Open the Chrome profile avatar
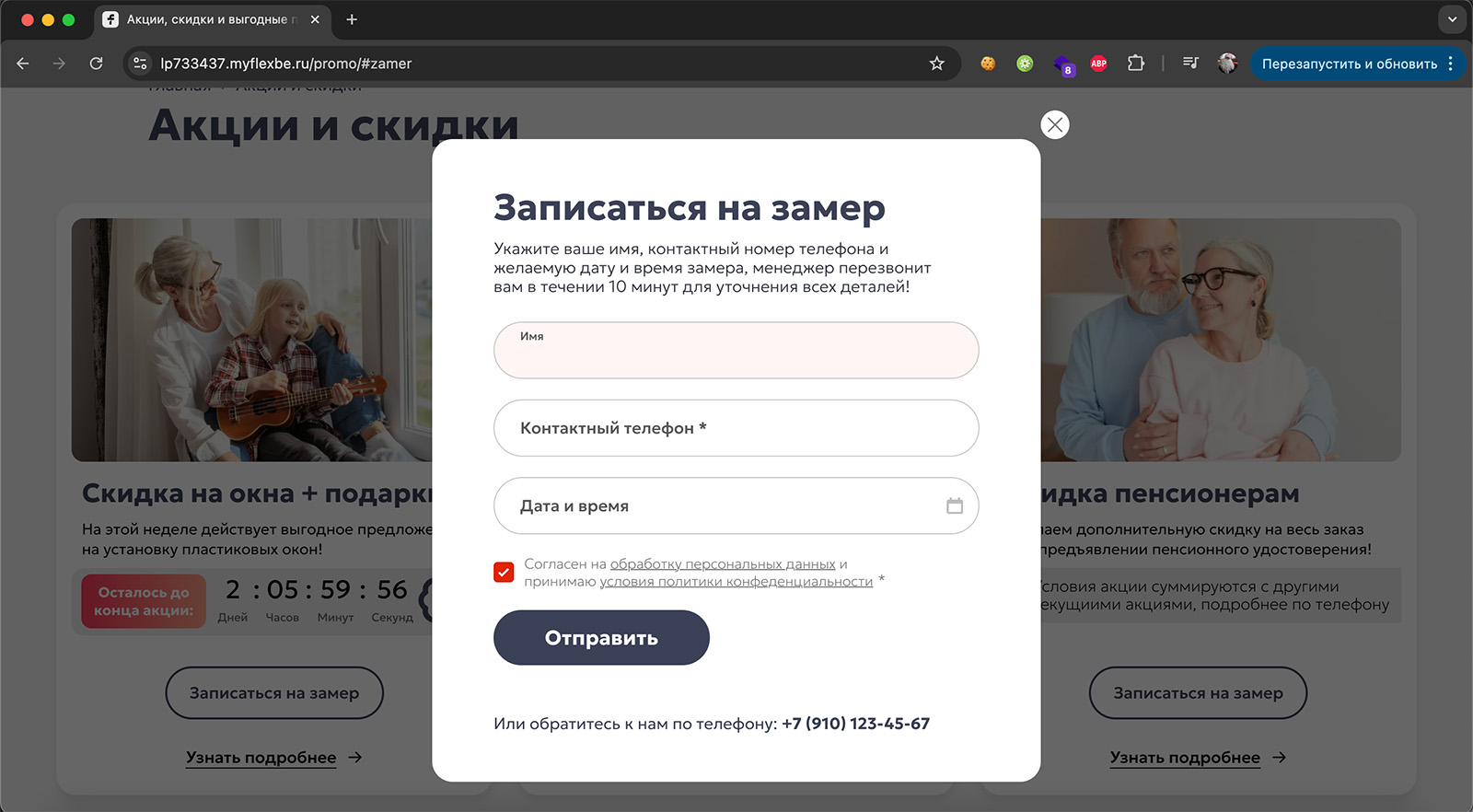The height and width of the screenshot is (812, 1473). tap(1227, 64)
